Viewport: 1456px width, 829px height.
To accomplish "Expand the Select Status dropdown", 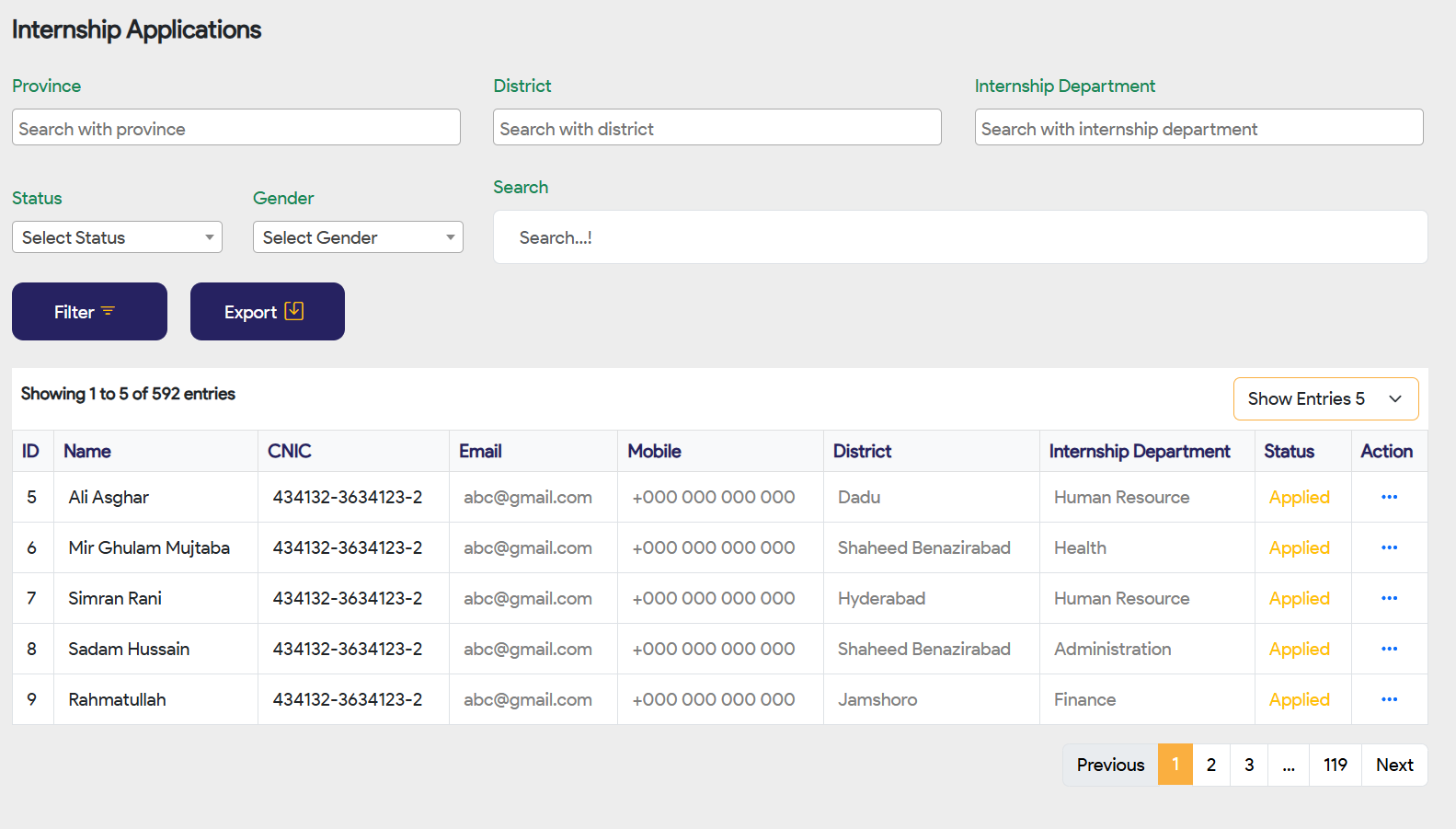I will coord(117,237).
